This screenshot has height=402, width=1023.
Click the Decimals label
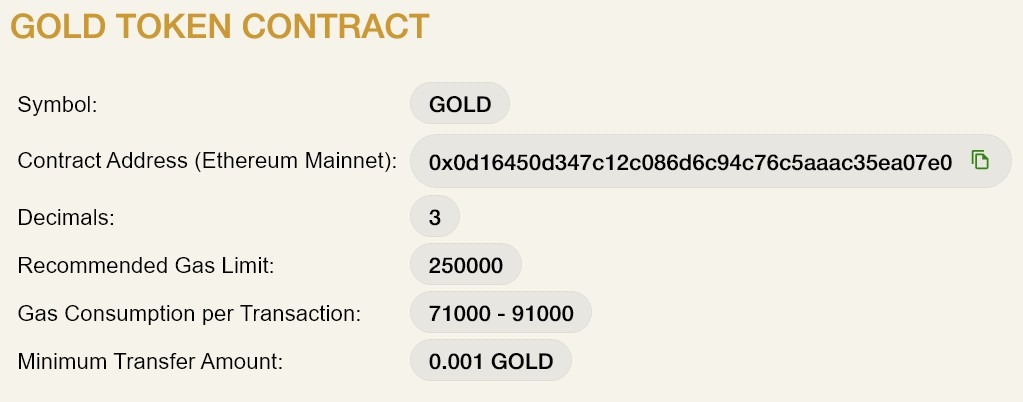click(65, 217)
